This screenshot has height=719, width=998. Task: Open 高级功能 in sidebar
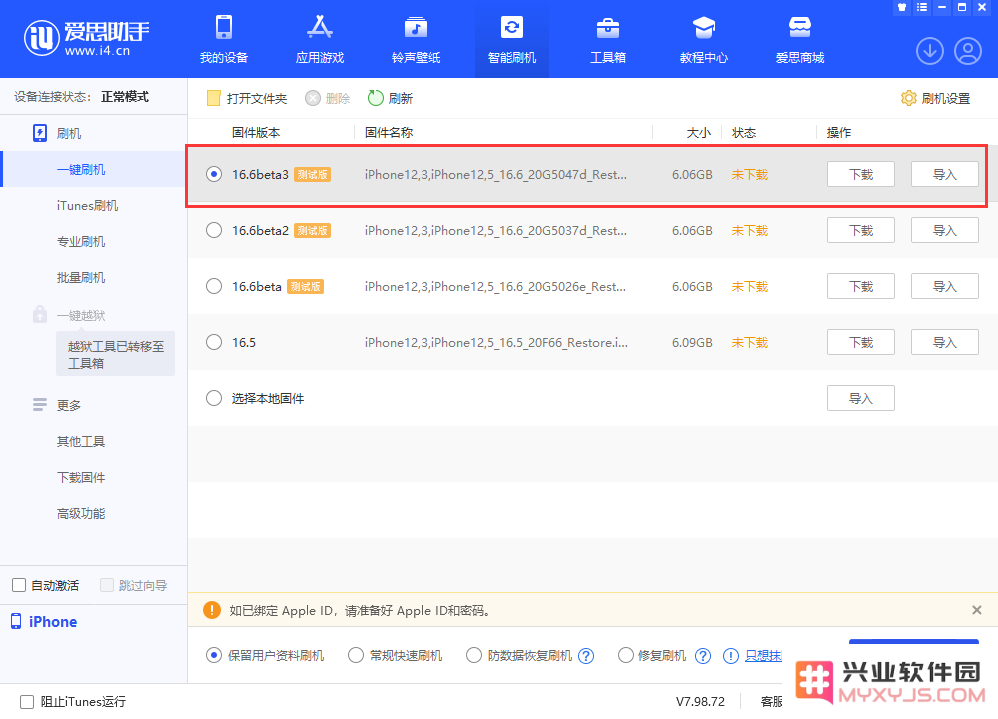81,513
